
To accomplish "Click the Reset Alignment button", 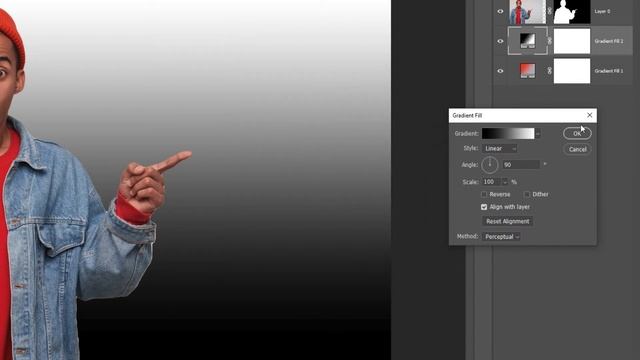I will pos(507,221).
